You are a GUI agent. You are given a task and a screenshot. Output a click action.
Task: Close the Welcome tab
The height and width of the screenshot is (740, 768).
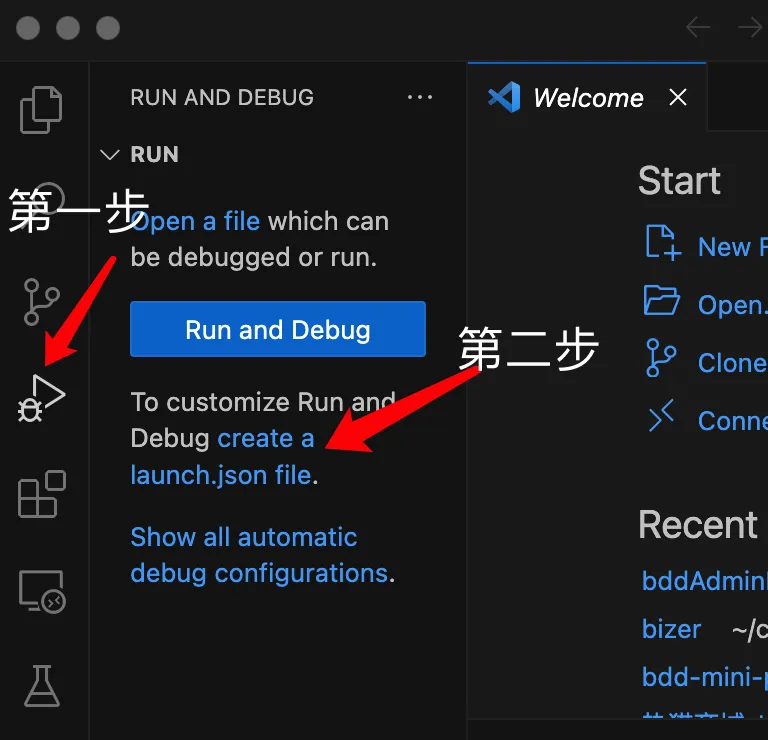click(678, 97)
